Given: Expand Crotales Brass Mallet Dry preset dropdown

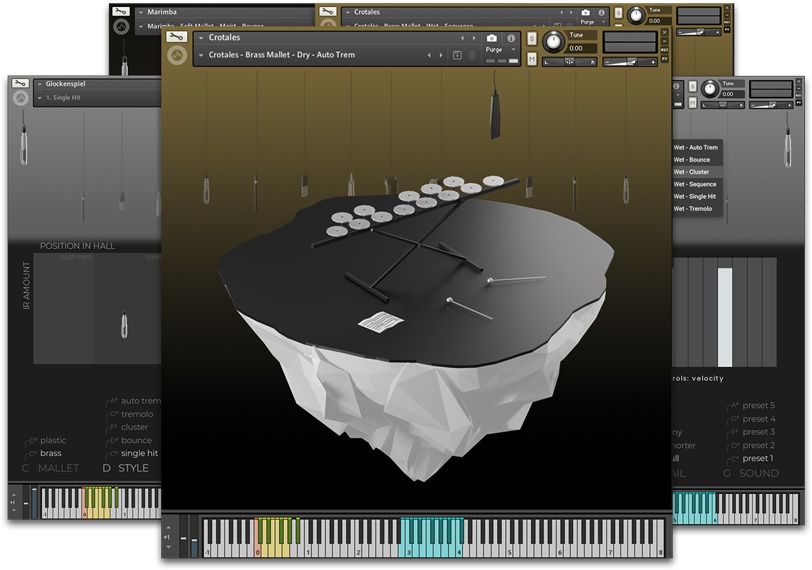Looking at the screenshot, I should pyautogui.click(x=201, y=55).
